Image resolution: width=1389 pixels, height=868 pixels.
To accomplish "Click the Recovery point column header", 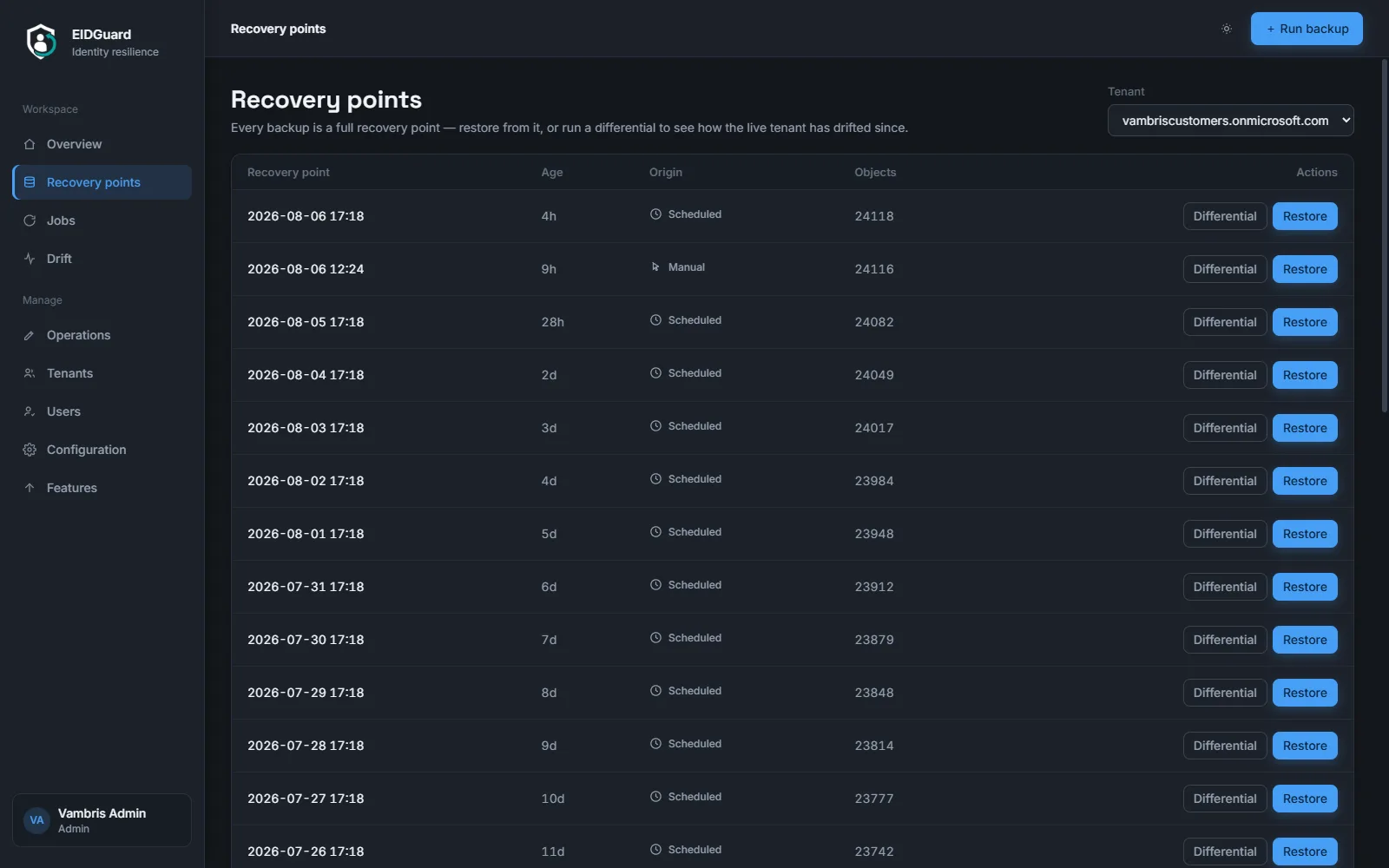I will (288, 172).
